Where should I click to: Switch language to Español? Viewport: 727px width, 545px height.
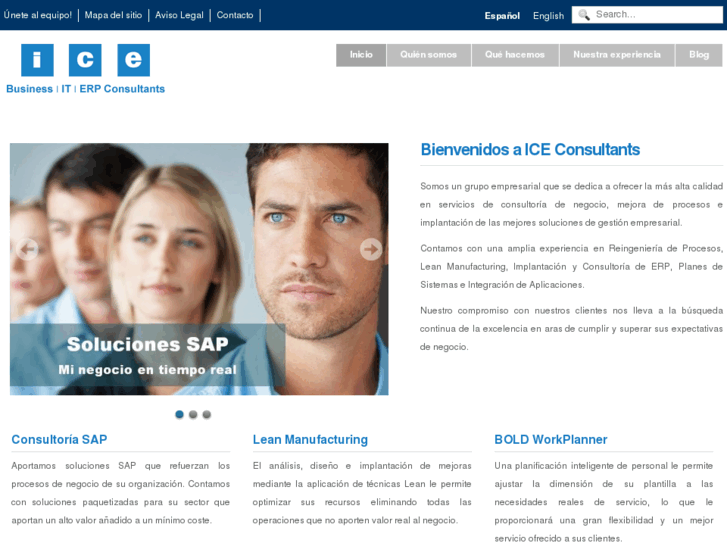[502, 16]
